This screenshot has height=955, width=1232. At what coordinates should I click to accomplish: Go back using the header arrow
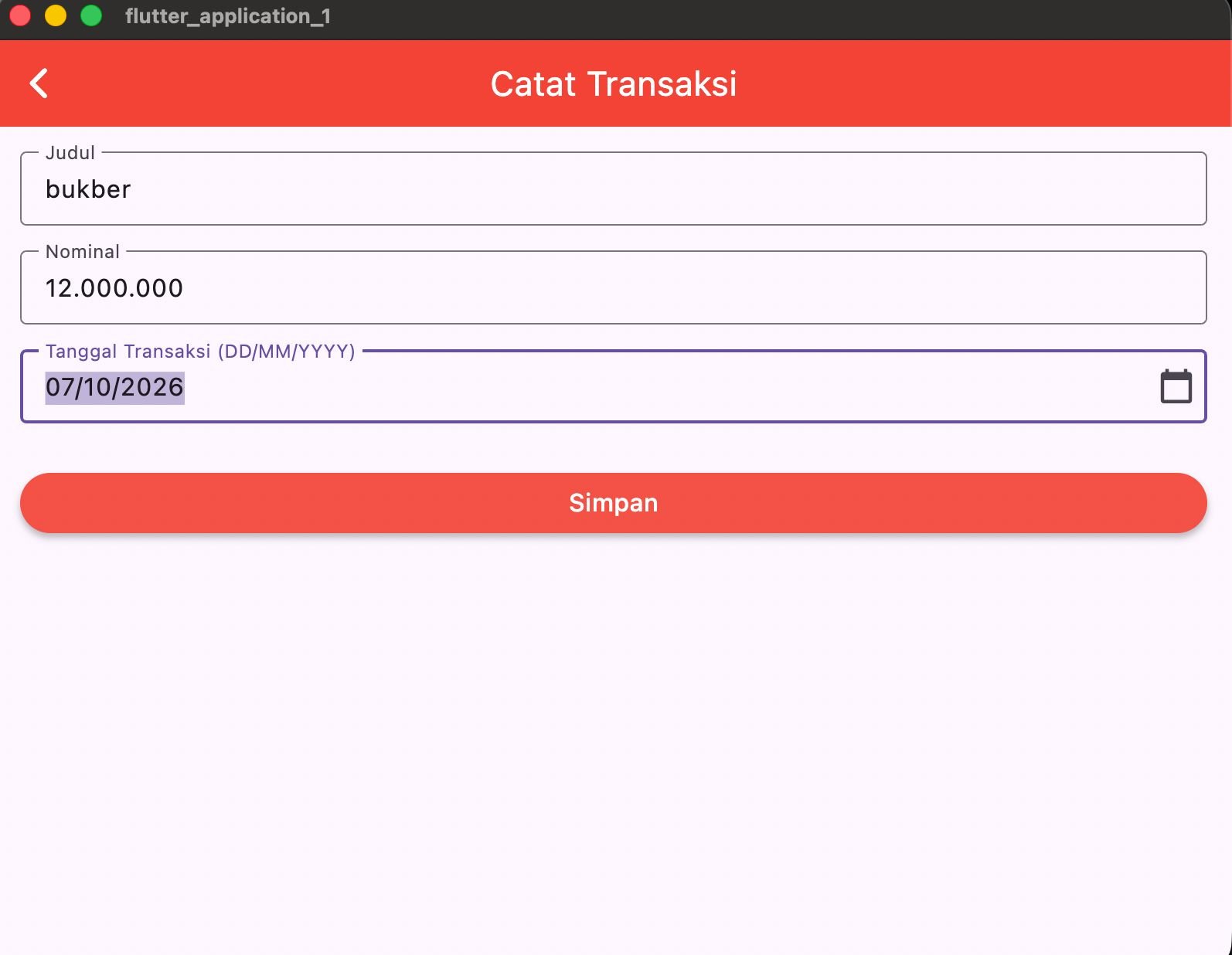click(x=39, y=83)
